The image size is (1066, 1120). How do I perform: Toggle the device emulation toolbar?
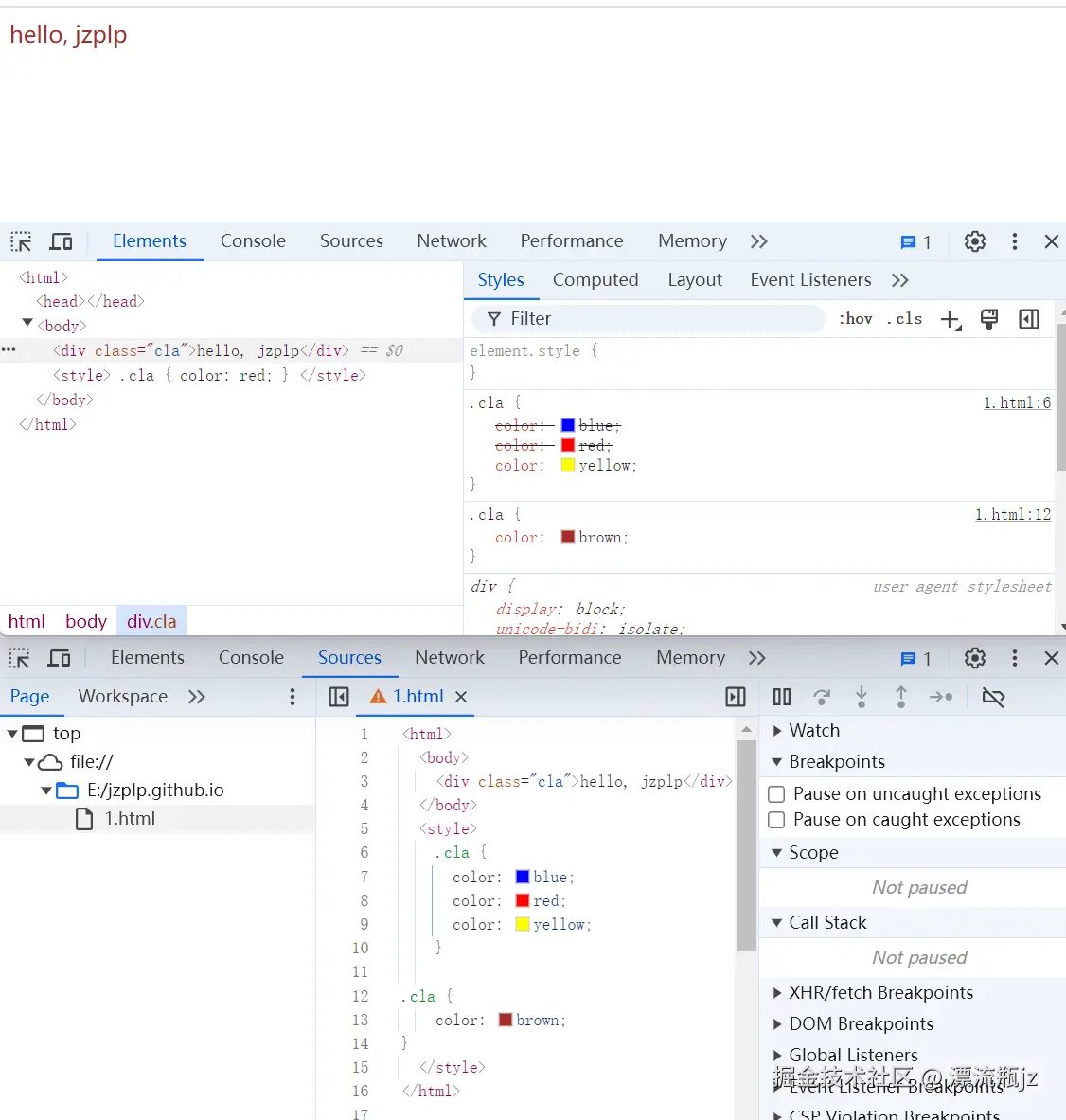point(61,241)
